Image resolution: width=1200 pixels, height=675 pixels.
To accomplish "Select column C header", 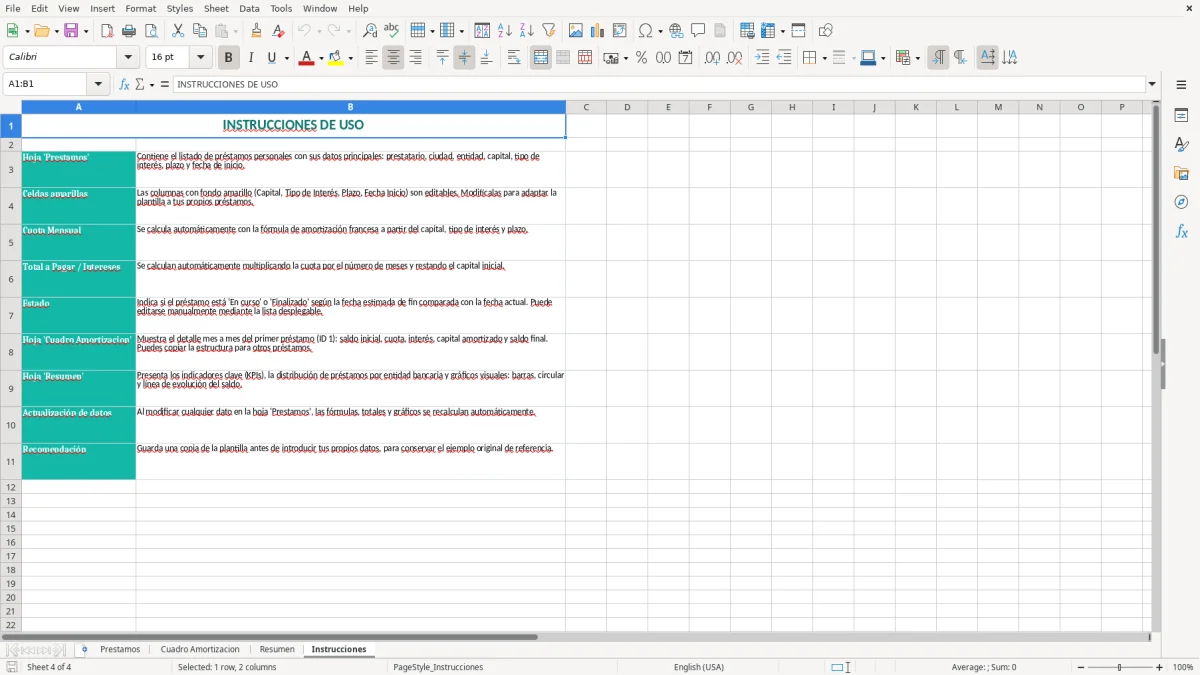I will pos(586,107).
